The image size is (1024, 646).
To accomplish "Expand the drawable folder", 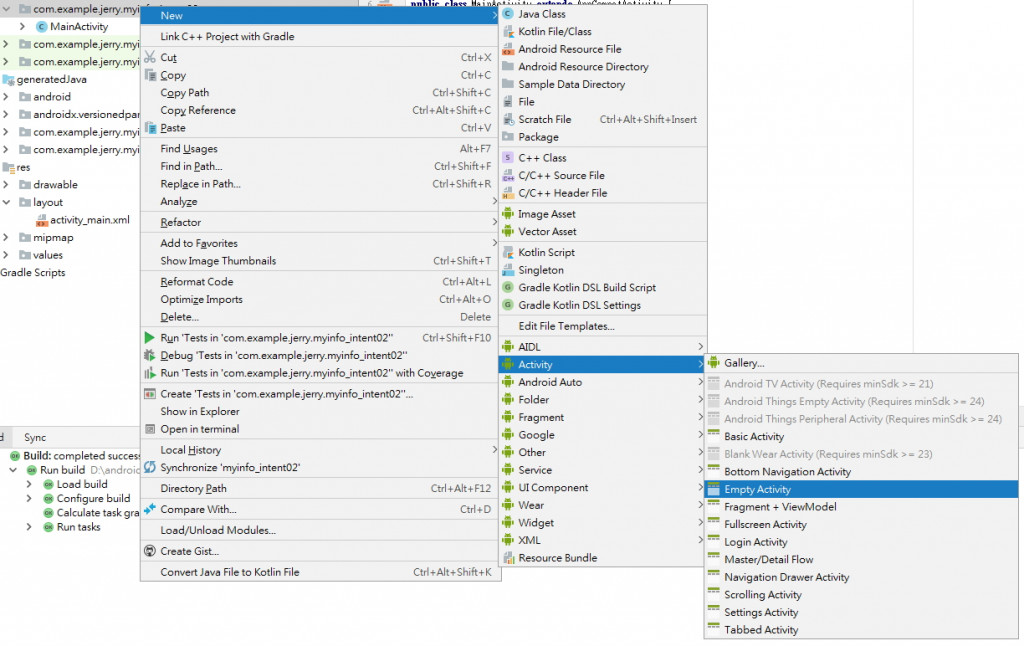I will point(6,185).
